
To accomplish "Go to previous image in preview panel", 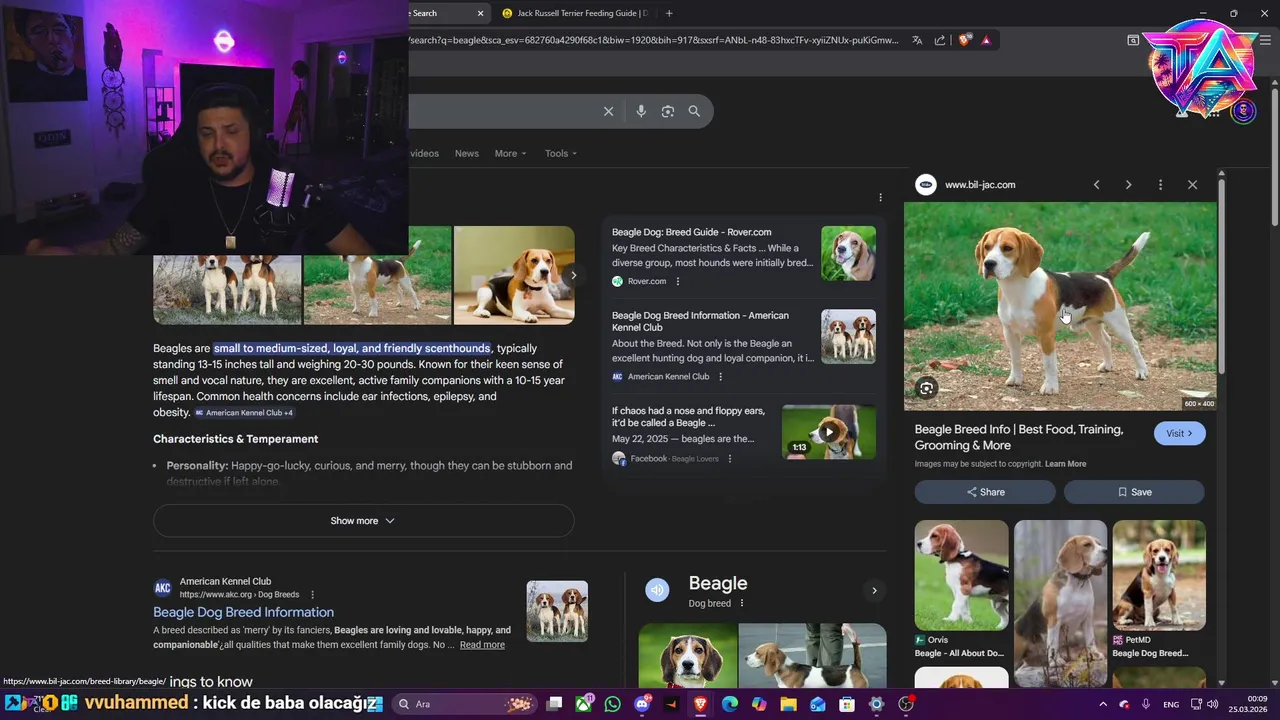I will [x=1096, y=184].
